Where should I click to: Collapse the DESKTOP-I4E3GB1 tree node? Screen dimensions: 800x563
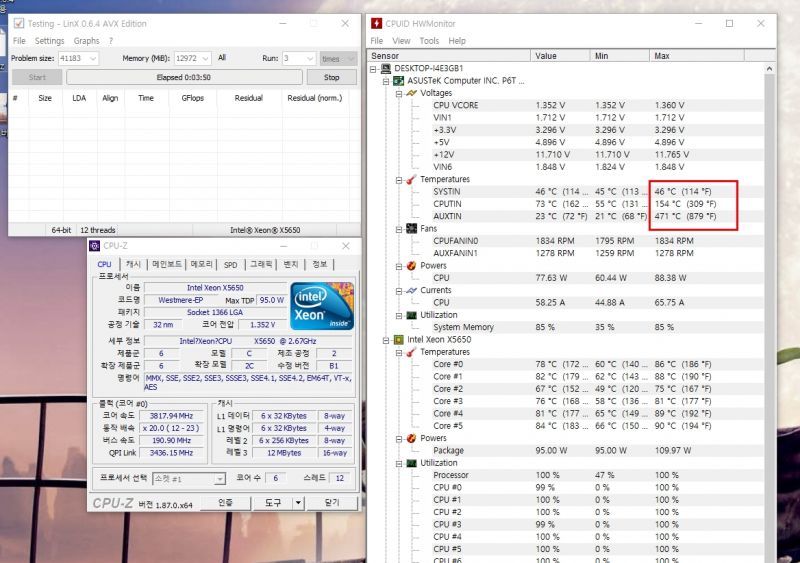tap(373, 69)
